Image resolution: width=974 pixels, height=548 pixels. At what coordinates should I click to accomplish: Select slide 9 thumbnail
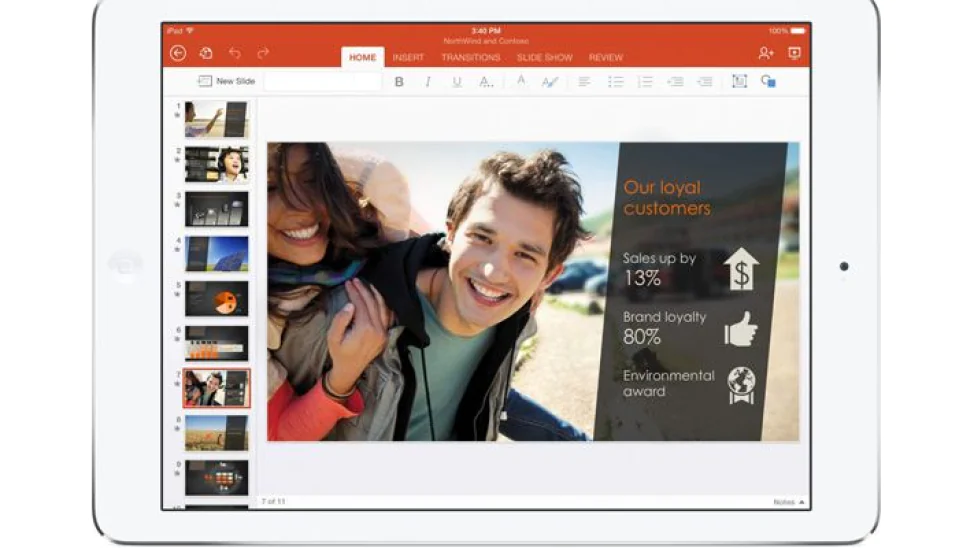216,478
